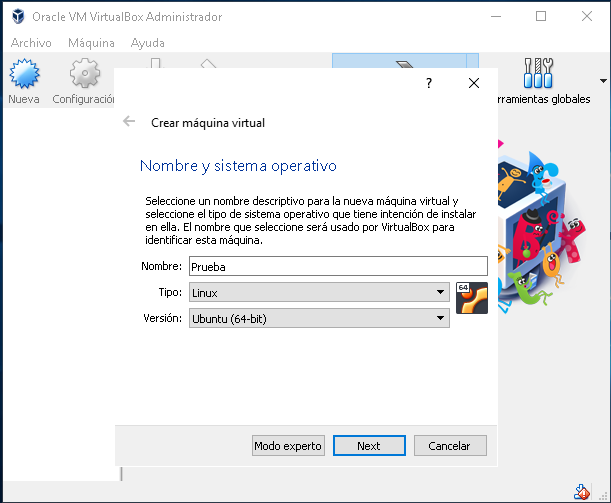Image resolution: width=611 pixels, height=503 pixels.
Task: Click the wizard help question mark
Action: [x=429, y=83]
